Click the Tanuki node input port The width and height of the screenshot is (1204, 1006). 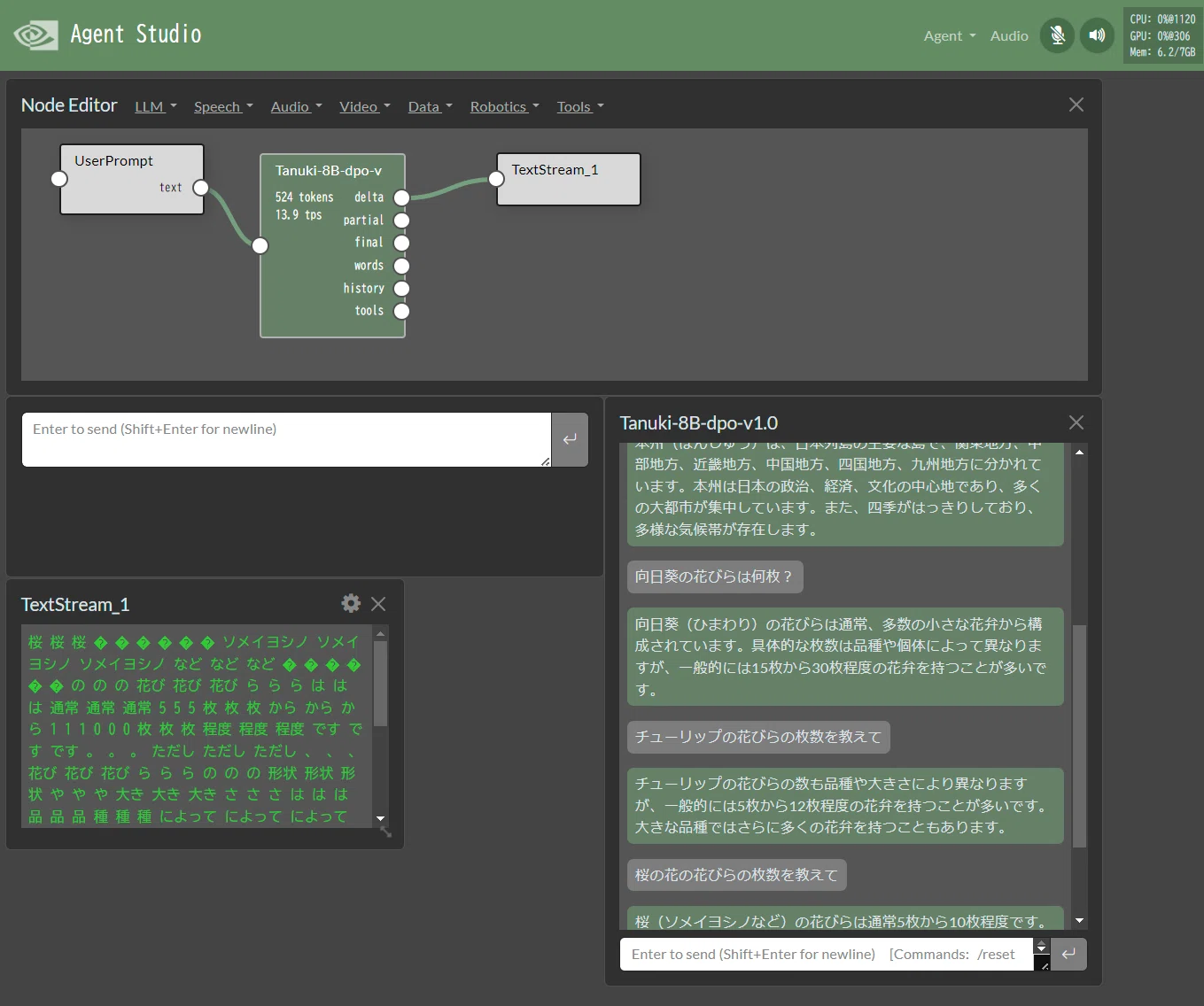[x=260, y=245]
